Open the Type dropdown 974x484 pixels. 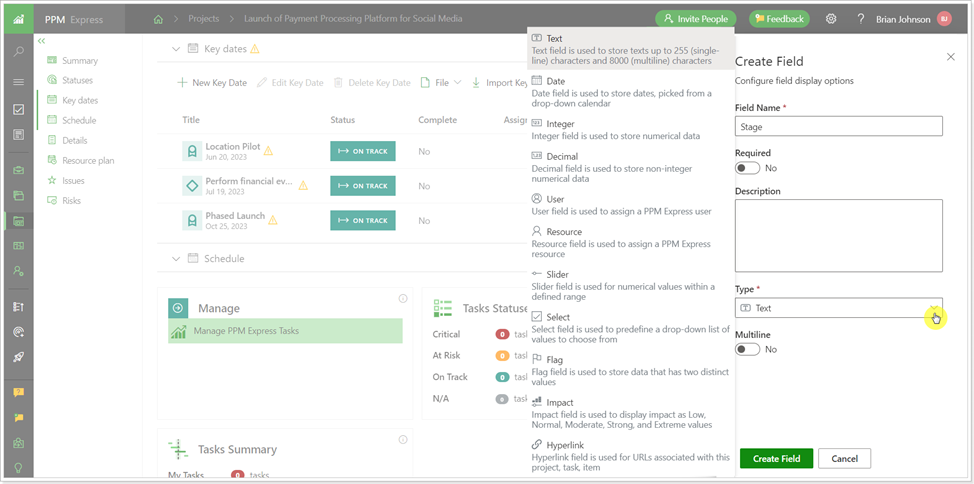pyautogui.click(x=839, y=308)
